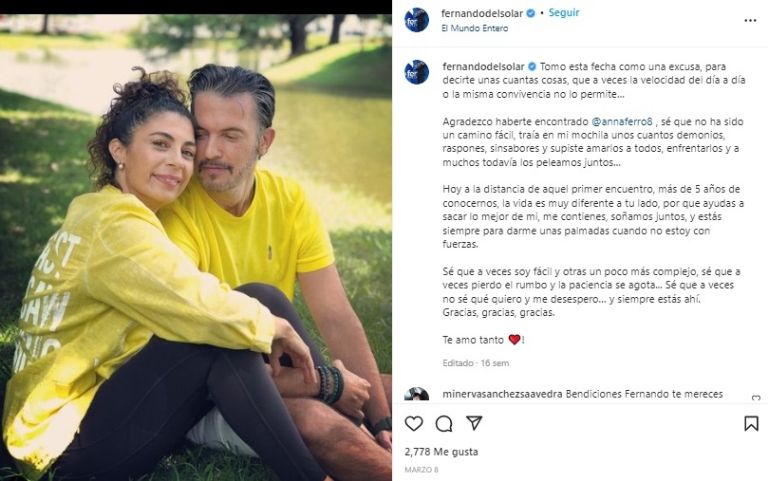Open three-dot more options menu

[x=750, y=21]
